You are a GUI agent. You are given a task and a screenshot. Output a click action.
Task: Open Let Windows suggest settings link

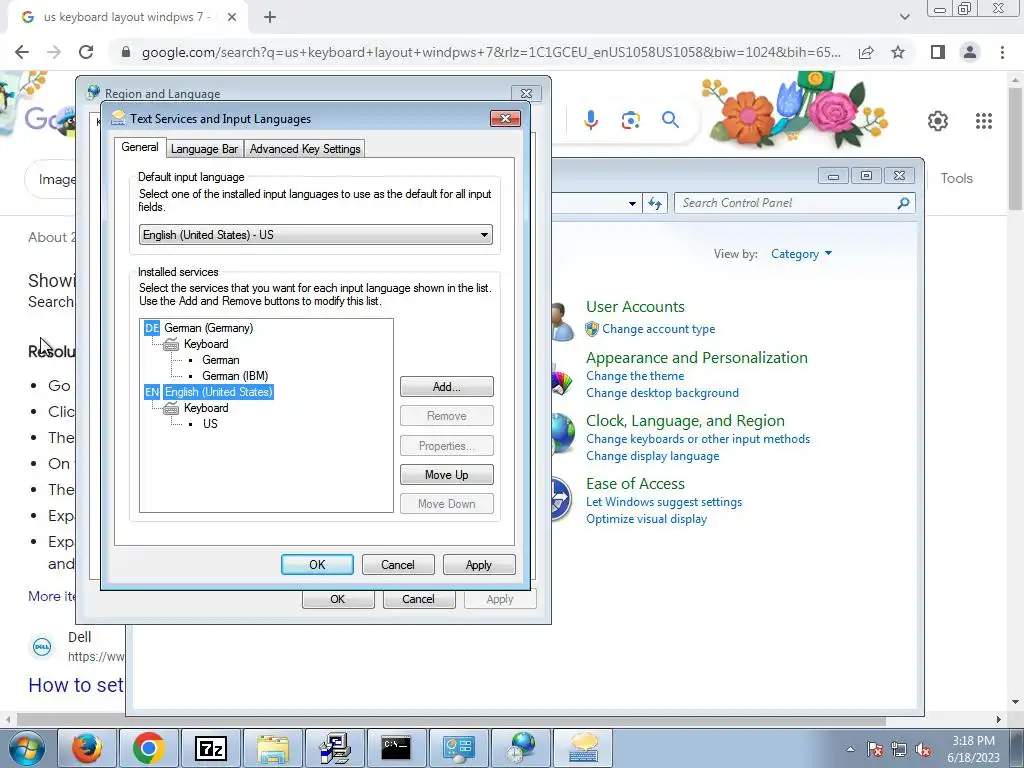pos(664,502)
